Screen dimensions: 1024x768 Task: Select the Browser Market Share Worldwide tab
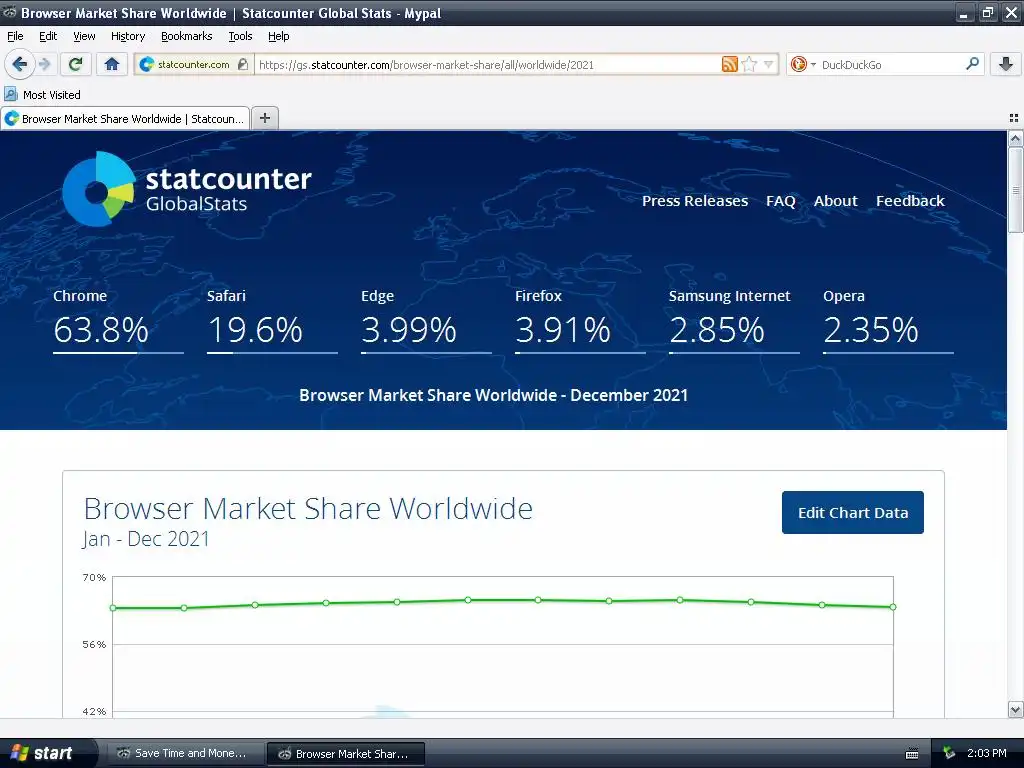tap(125, 118)
